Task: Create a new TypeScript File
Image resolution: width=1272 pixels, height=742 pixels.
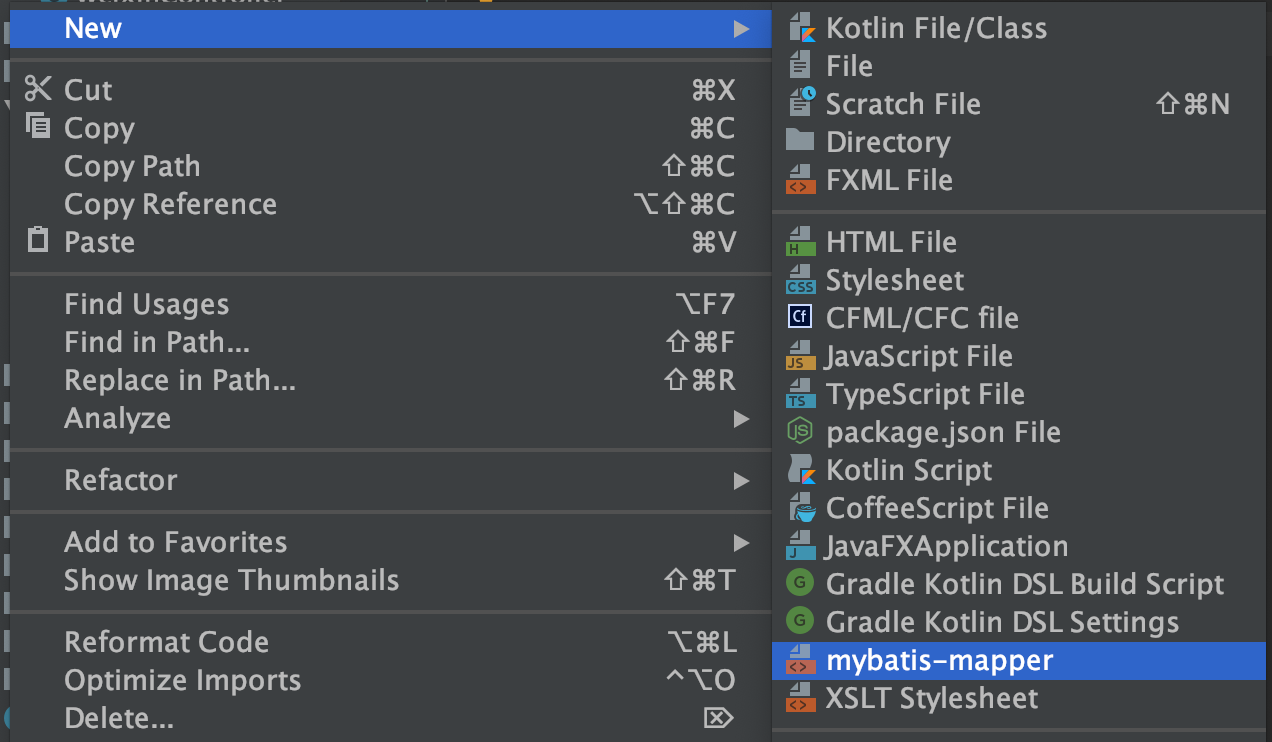Action: click(925, 394)
